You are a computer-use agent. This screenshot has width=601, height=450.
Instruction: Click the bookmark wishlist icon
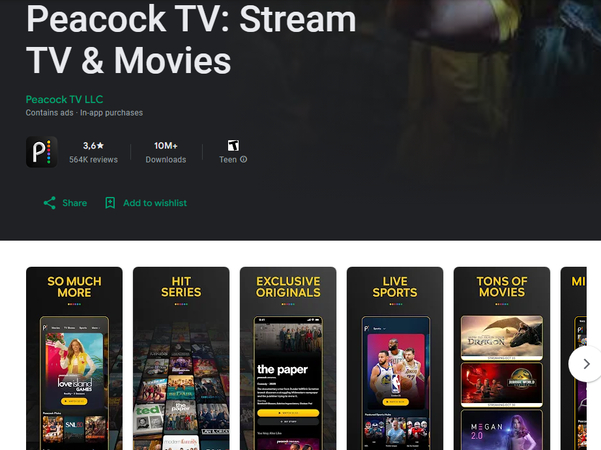tap(110, 203)
